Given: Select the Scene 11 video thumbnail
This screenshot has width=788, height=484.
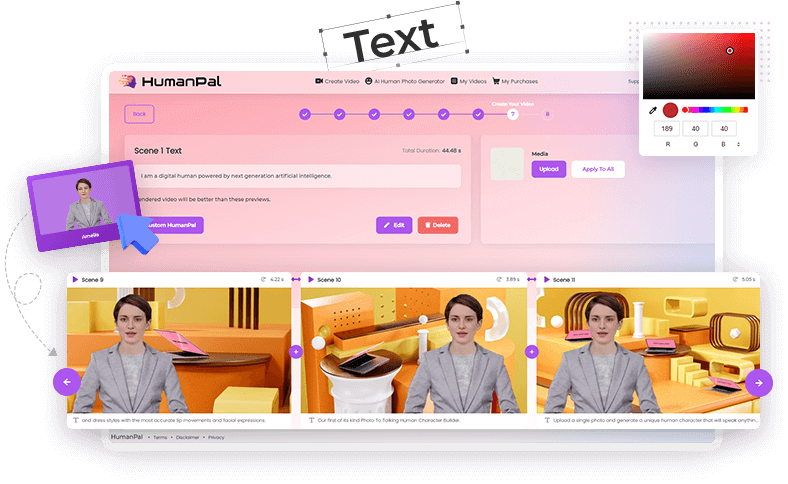Looking at the screenshot, I should [x=648, y=350].
